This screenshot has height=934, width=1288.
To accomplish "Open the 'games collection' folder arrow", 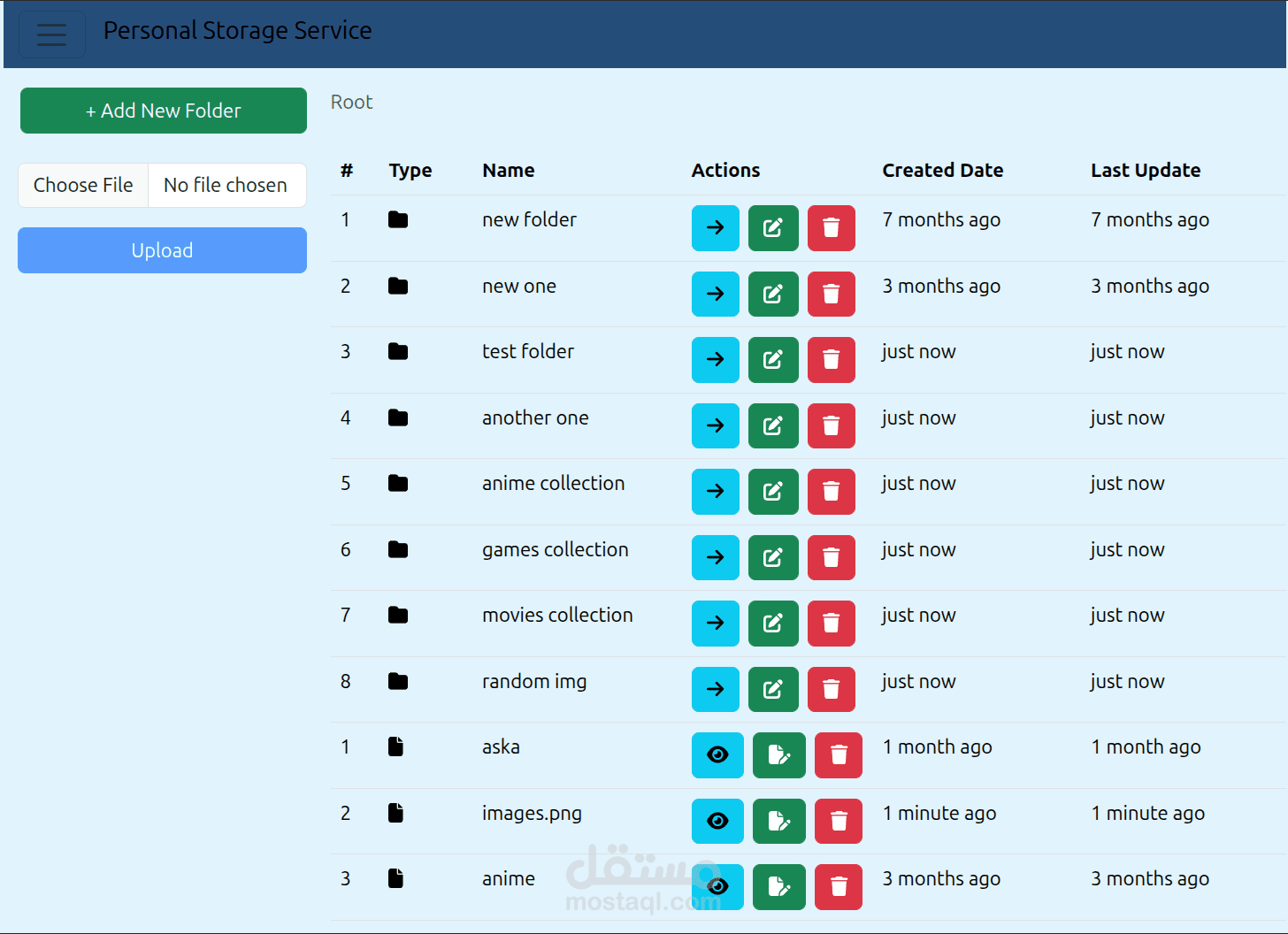I will pyautogui.click(x=716, y=557).
